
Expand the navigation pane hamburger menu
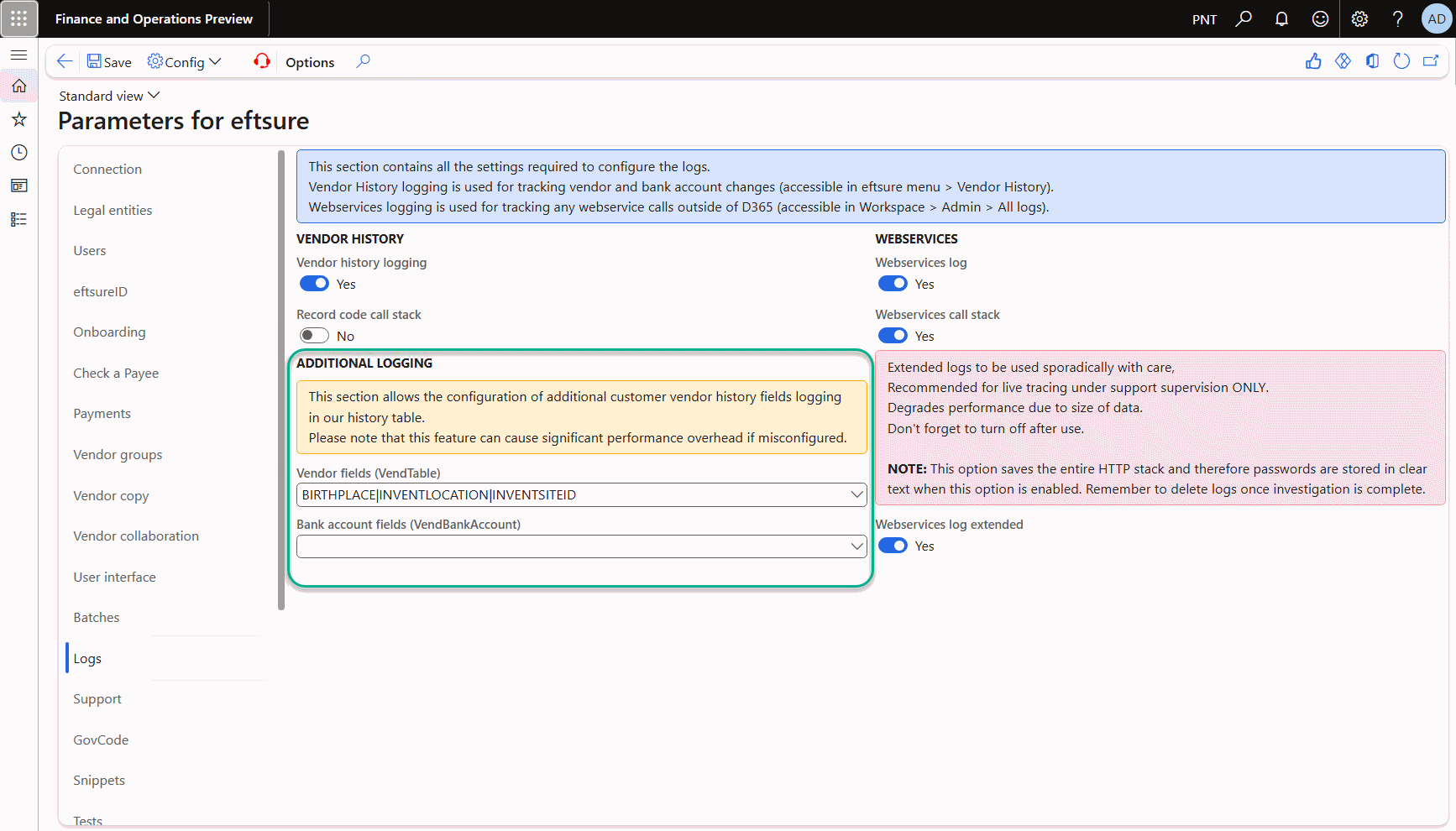18,55
